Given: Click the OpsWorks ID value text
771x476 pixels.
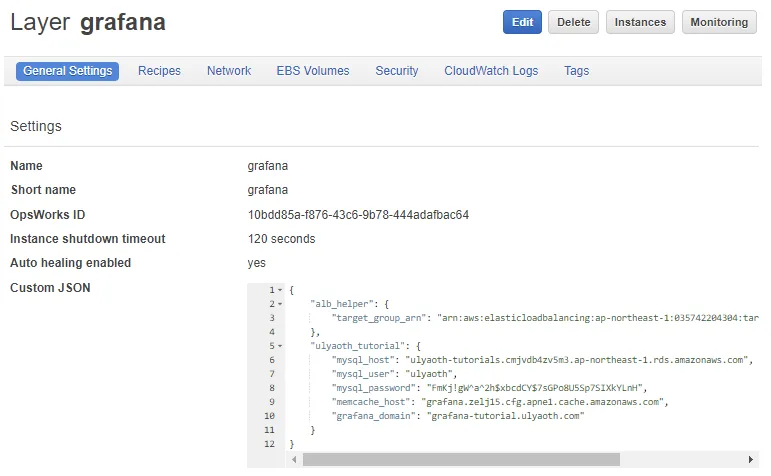Looking at the screenshot, I should point(358,215).
